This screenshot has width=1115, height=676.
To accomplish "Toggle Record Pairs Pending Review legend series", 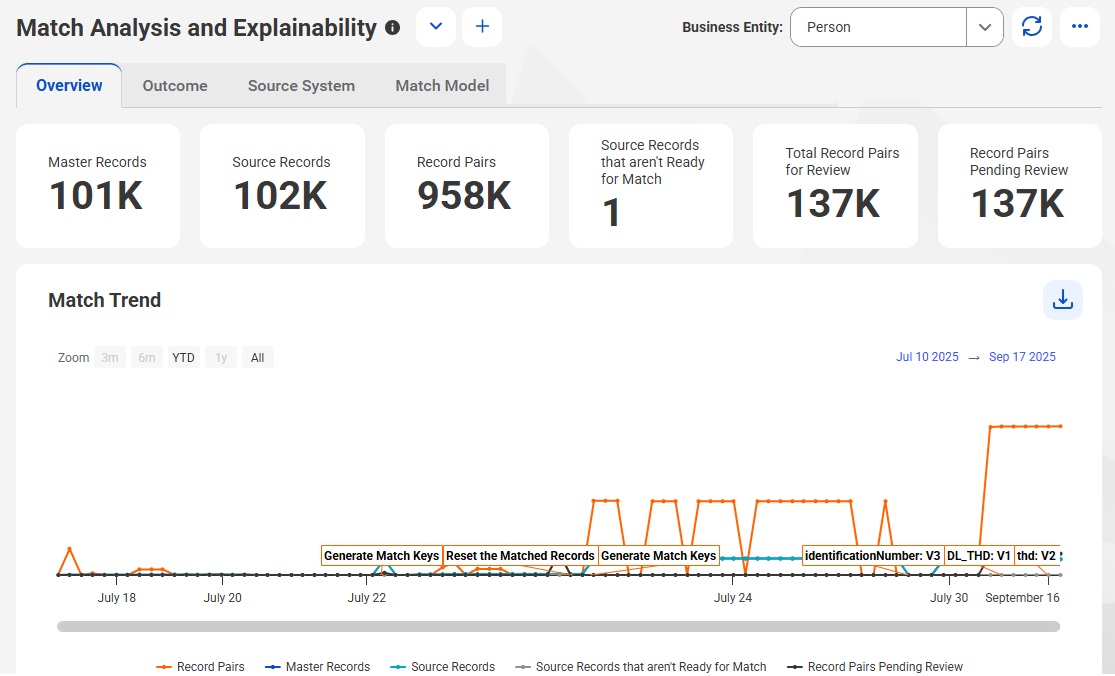I will pyautogui.click(x=875, y=667).
